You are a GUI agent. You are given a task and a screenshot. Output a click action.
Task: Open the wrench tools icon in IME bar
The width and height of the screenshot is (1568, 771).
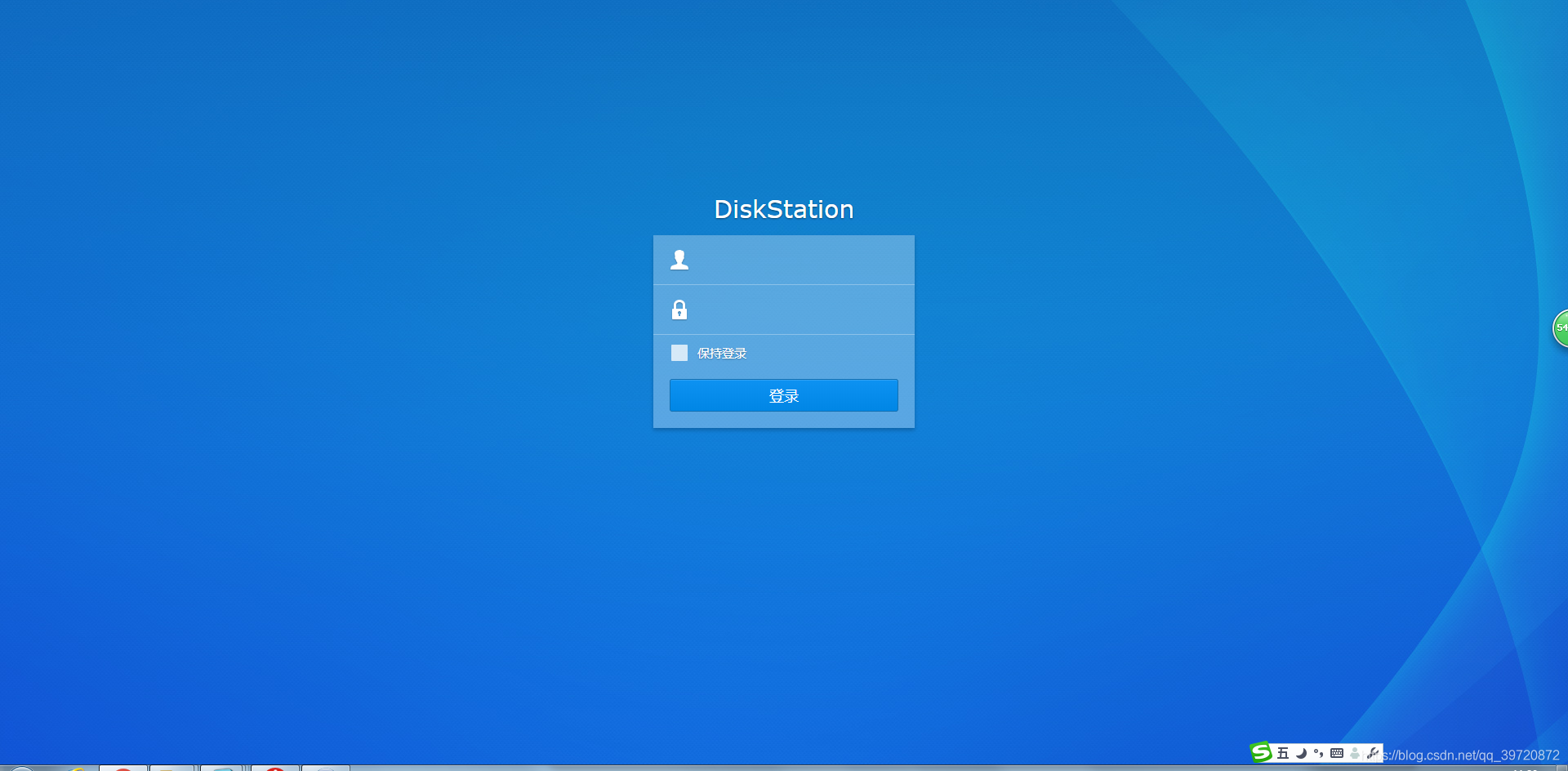[1373, 753]
